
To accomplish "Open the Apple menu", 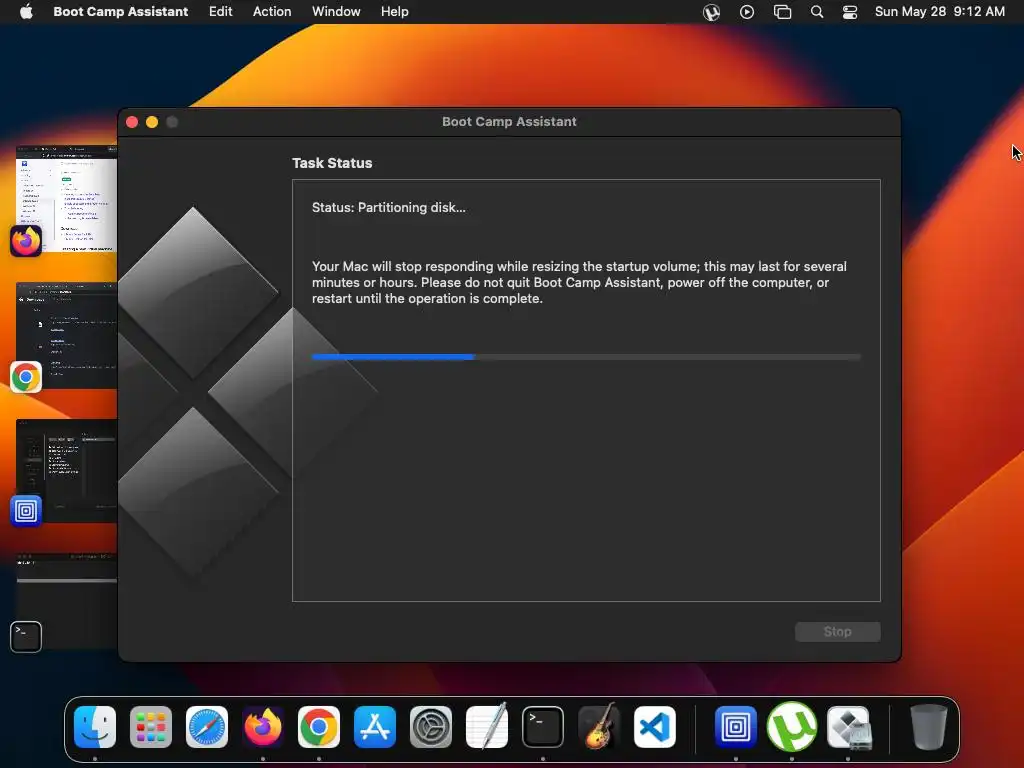I will click(x=26, y=12).
